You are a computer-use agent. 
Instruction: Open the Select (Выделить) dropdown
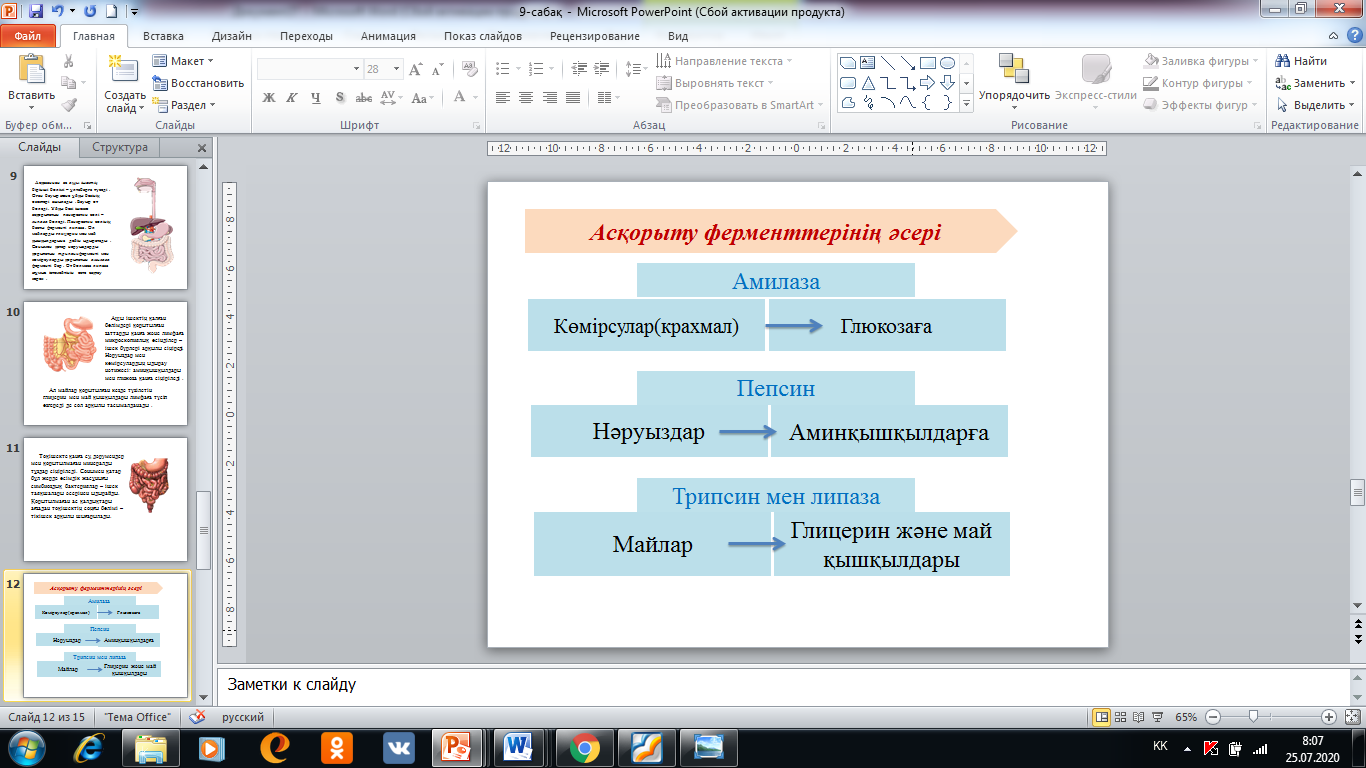pyautogui.click(x=1317, y=105)
